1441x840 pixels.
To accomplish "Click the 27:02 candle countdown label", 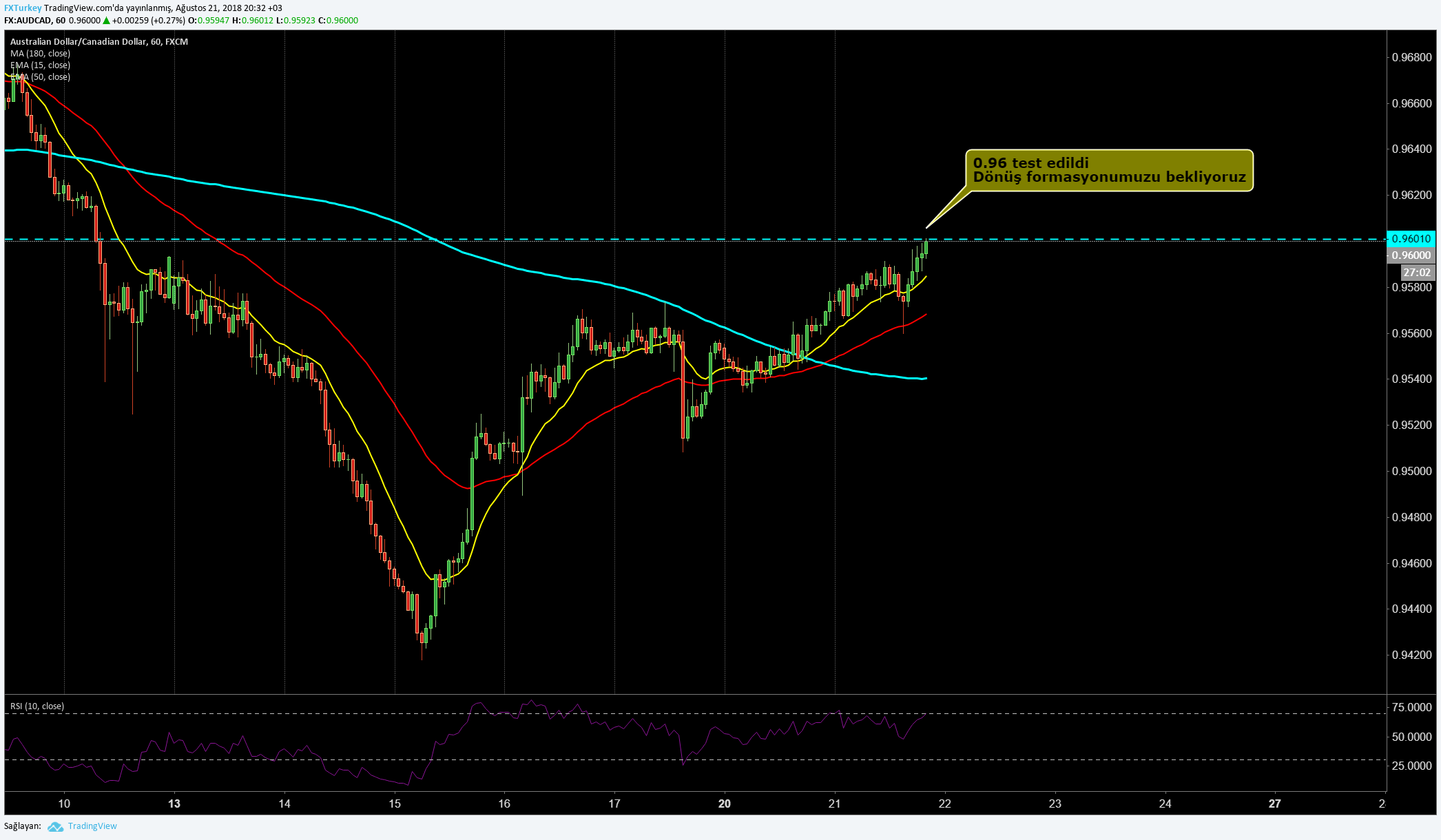I will click(1417, 273).
